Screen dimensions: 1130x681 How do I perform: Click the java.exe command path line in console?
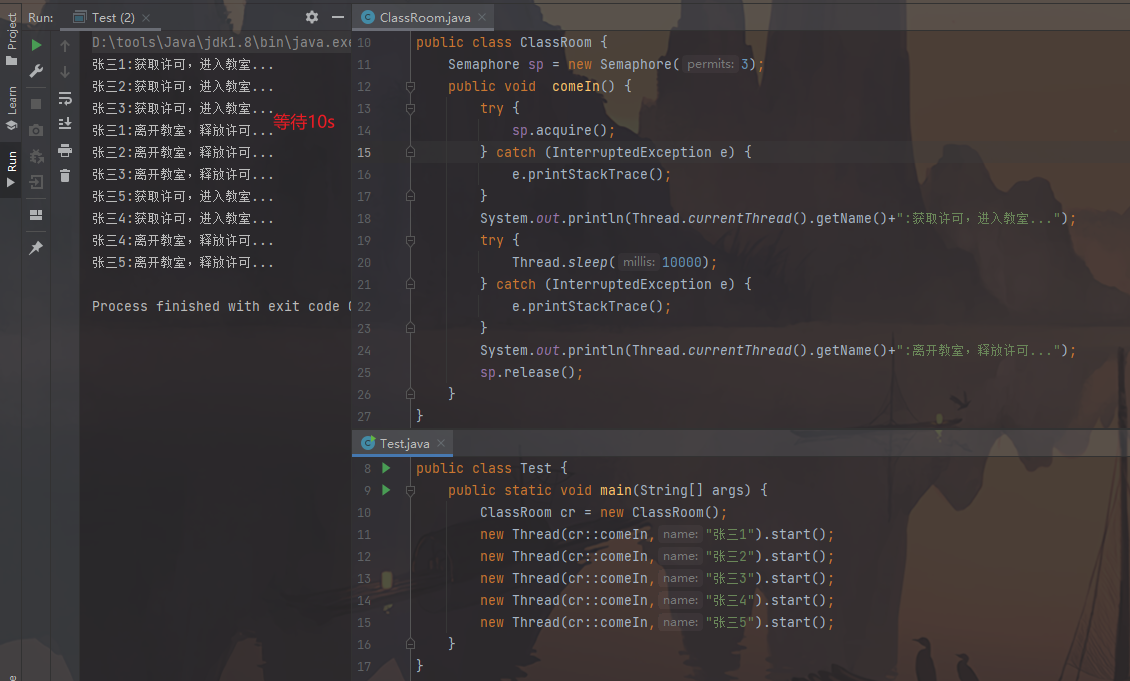click(x=220, y=43)
